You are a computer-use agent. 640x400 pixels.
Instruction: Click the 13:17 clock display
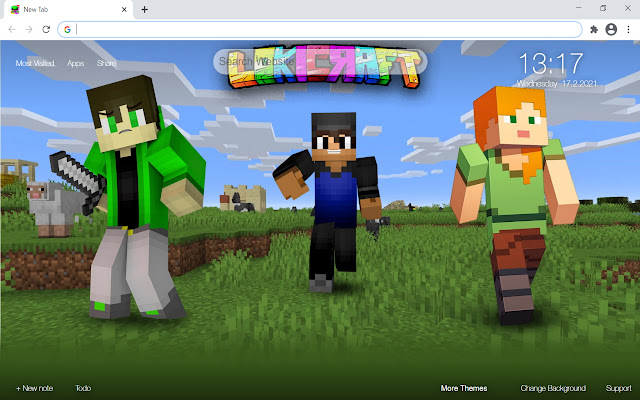point(551,64)
